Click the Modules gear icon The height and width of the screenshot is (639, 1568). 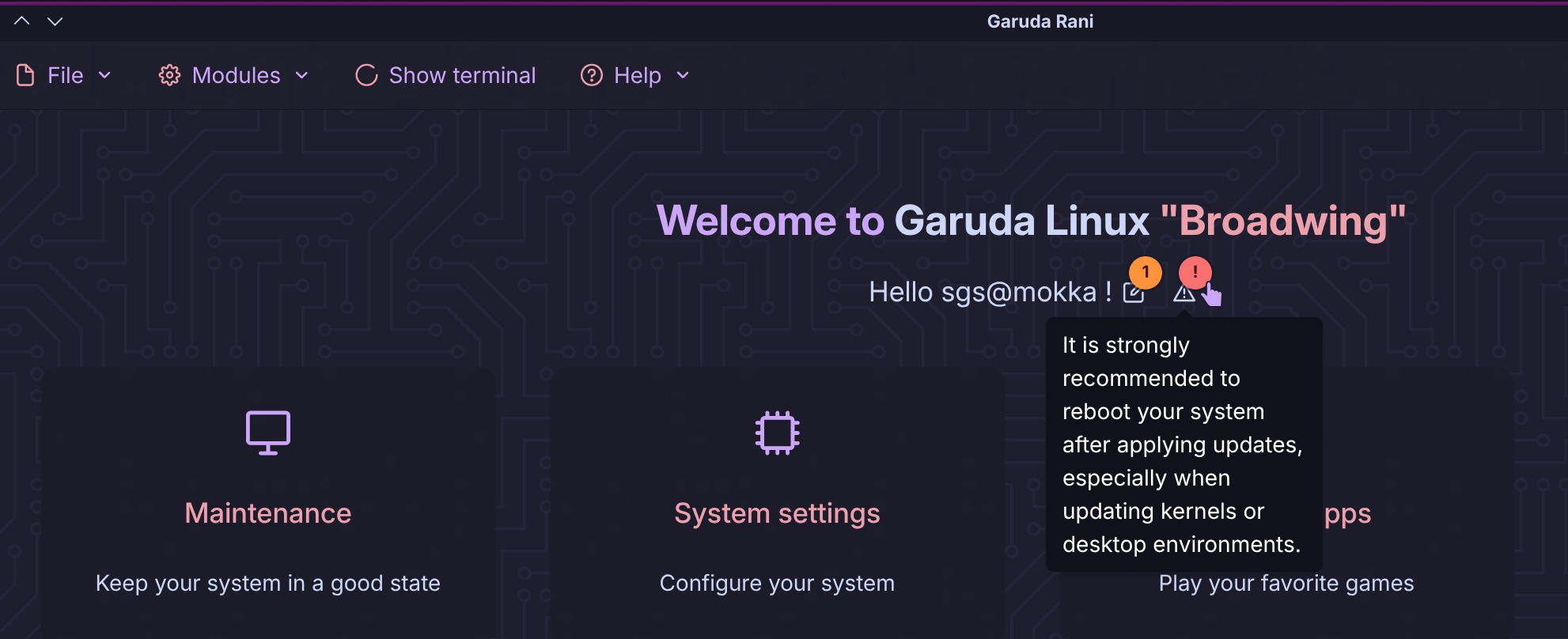click(x=169, y=75)
